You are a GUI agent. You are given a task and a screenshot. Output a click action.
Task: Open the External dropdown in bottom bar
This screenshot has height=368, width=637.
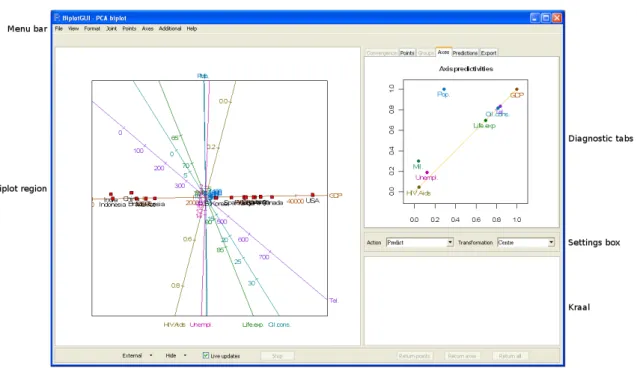click(137, 355)
